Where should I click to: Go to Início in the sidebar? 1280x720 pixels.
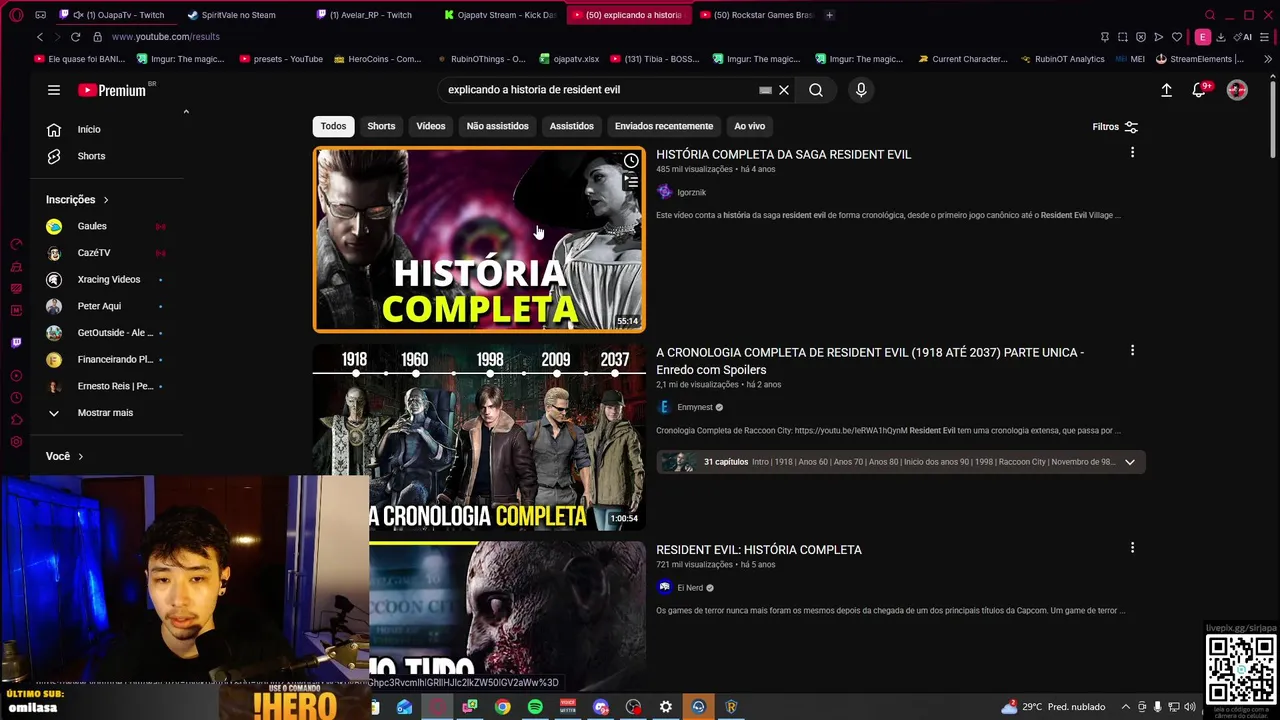108,129
